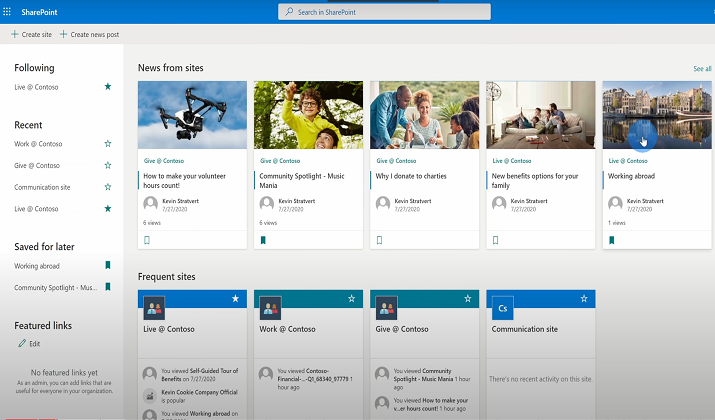
Task: Click See all news link
Action: 702,68
